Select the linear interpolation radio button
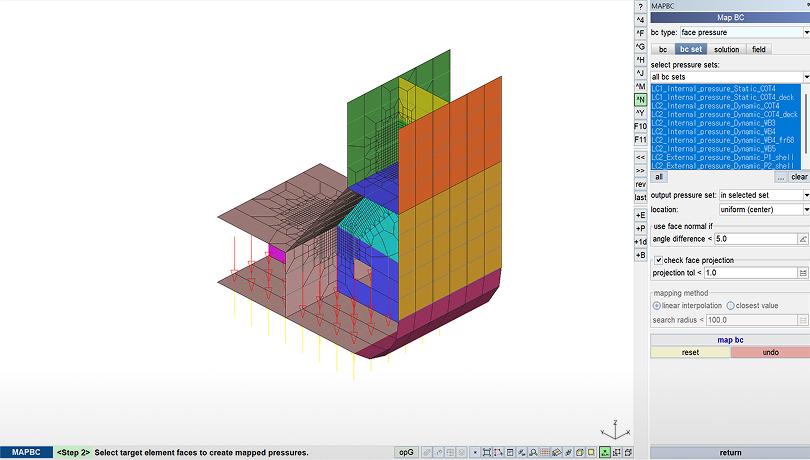 point(656,305)
